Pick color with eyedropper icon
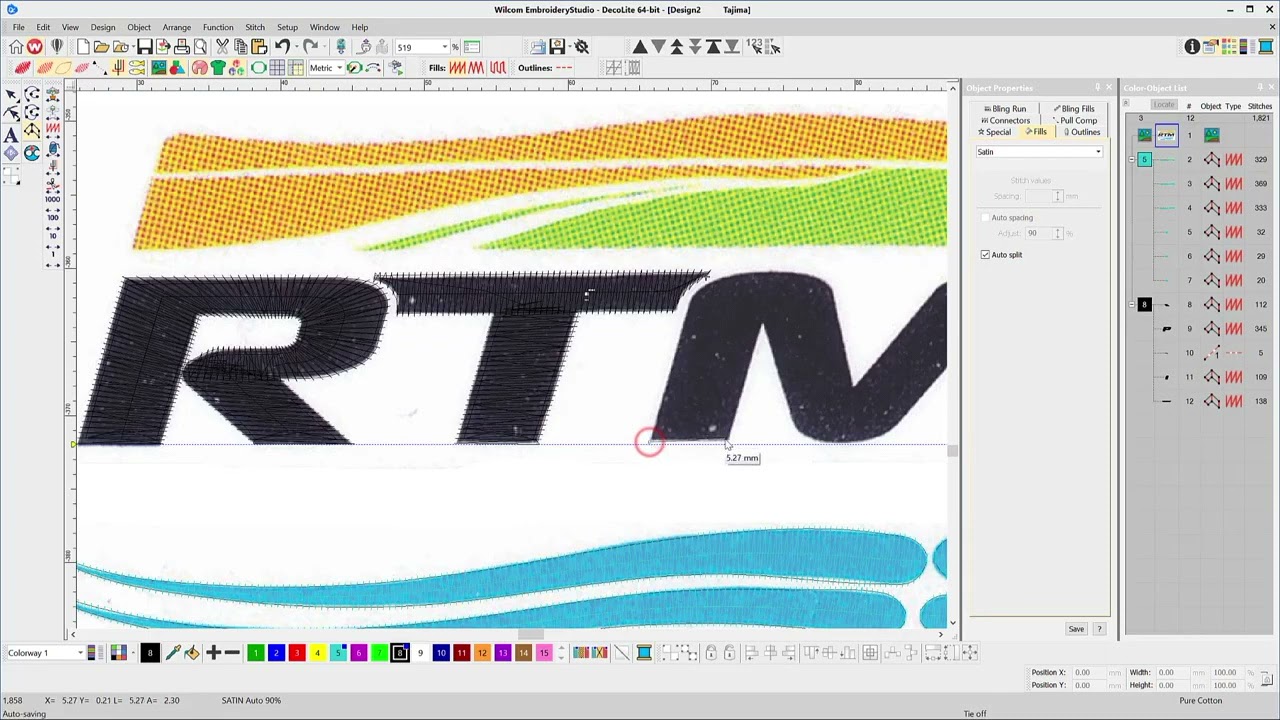This screenshot has height=720, width=1280. point(172,653)
